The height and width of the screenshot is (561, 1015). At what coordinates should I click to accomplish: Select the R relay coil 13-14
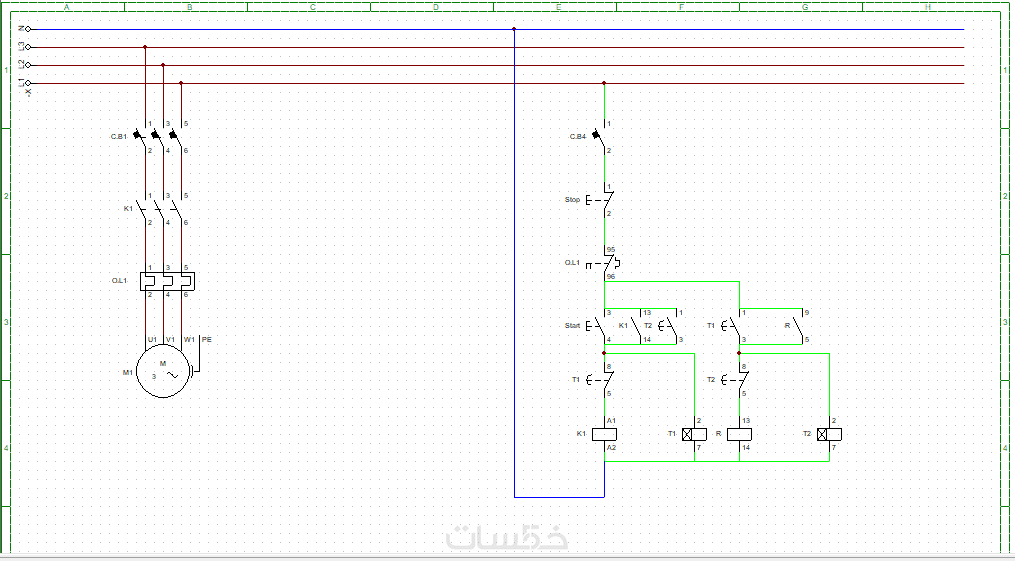(739, 434)
